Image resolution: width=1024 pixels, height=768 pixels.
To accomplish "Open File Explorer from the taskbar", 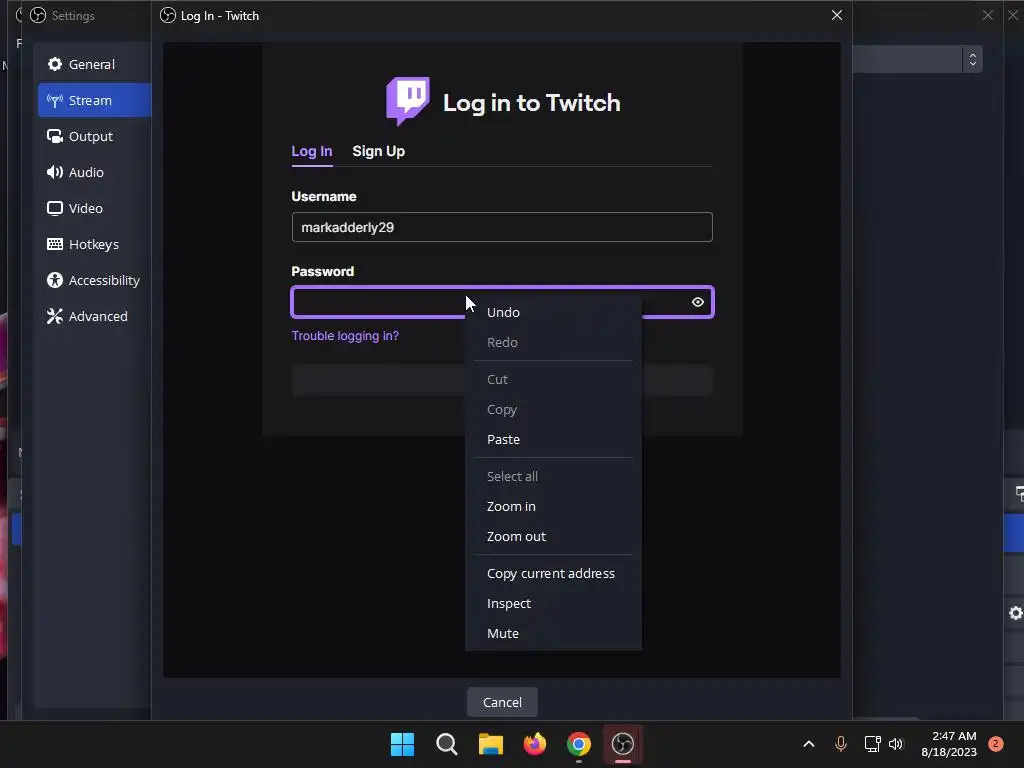I will tap(490, 744).
